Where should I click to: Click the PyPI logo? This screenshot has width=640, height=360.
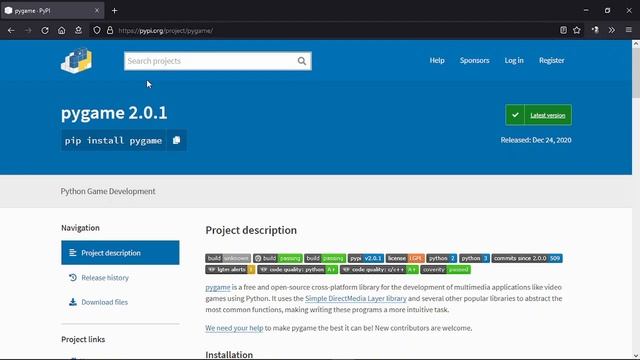click(76, 60)
